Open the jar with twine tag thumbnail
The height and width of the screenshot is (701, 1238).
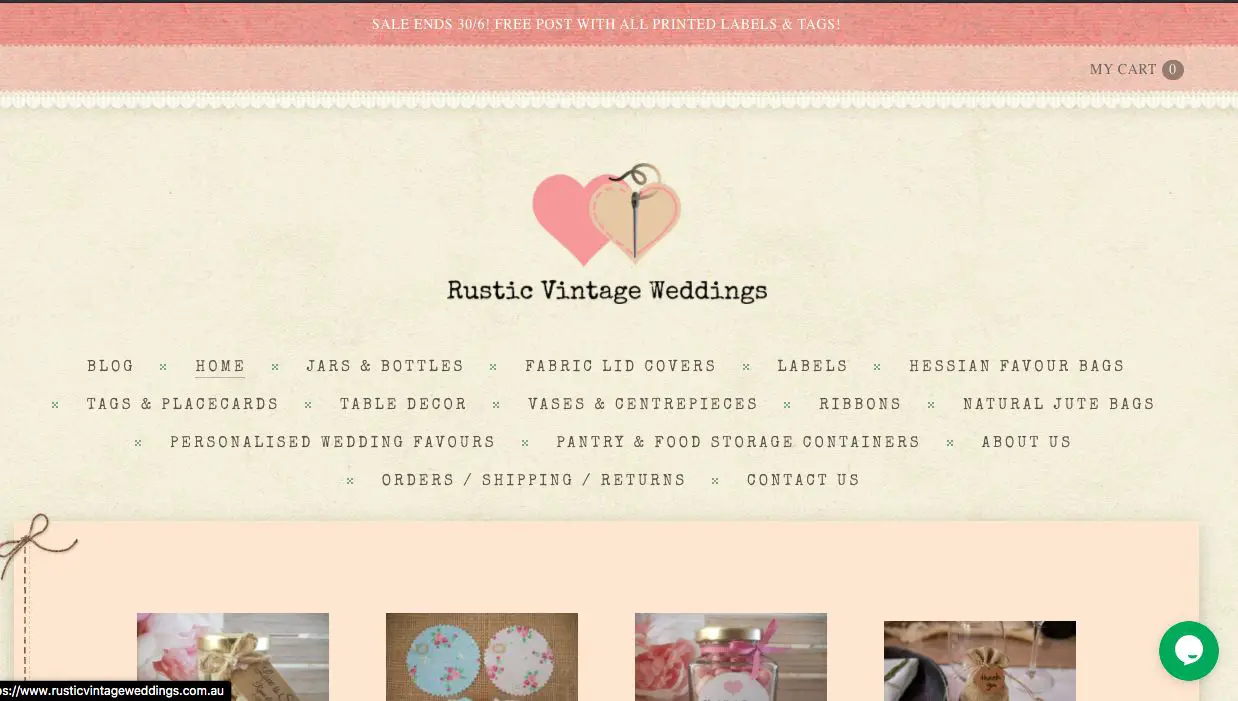(x=233, y=657)
